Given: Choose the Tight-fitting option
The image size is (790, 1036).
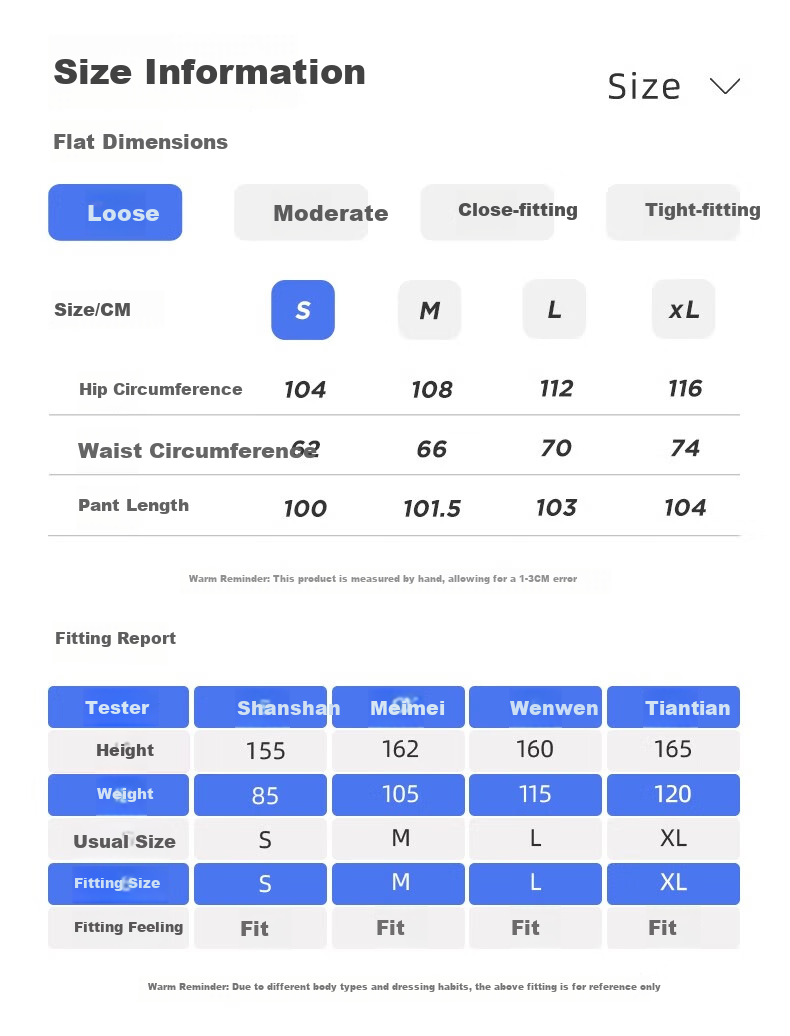Looking at the screenshot, I should point(673,212).
